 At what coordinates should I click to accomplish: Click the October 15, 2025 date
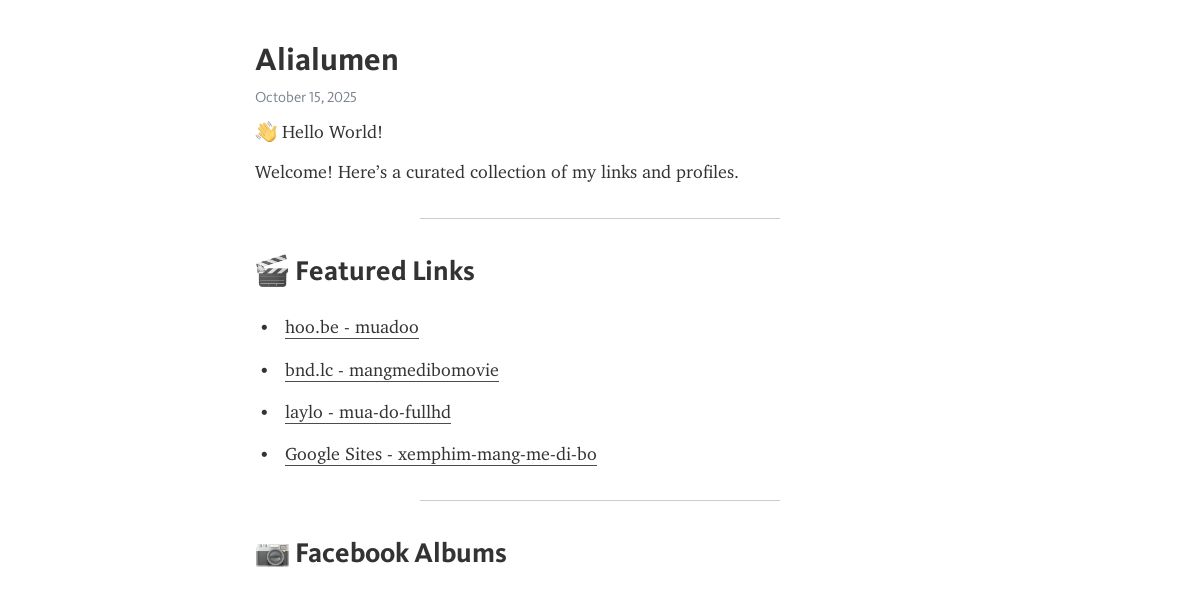[306, 97]
